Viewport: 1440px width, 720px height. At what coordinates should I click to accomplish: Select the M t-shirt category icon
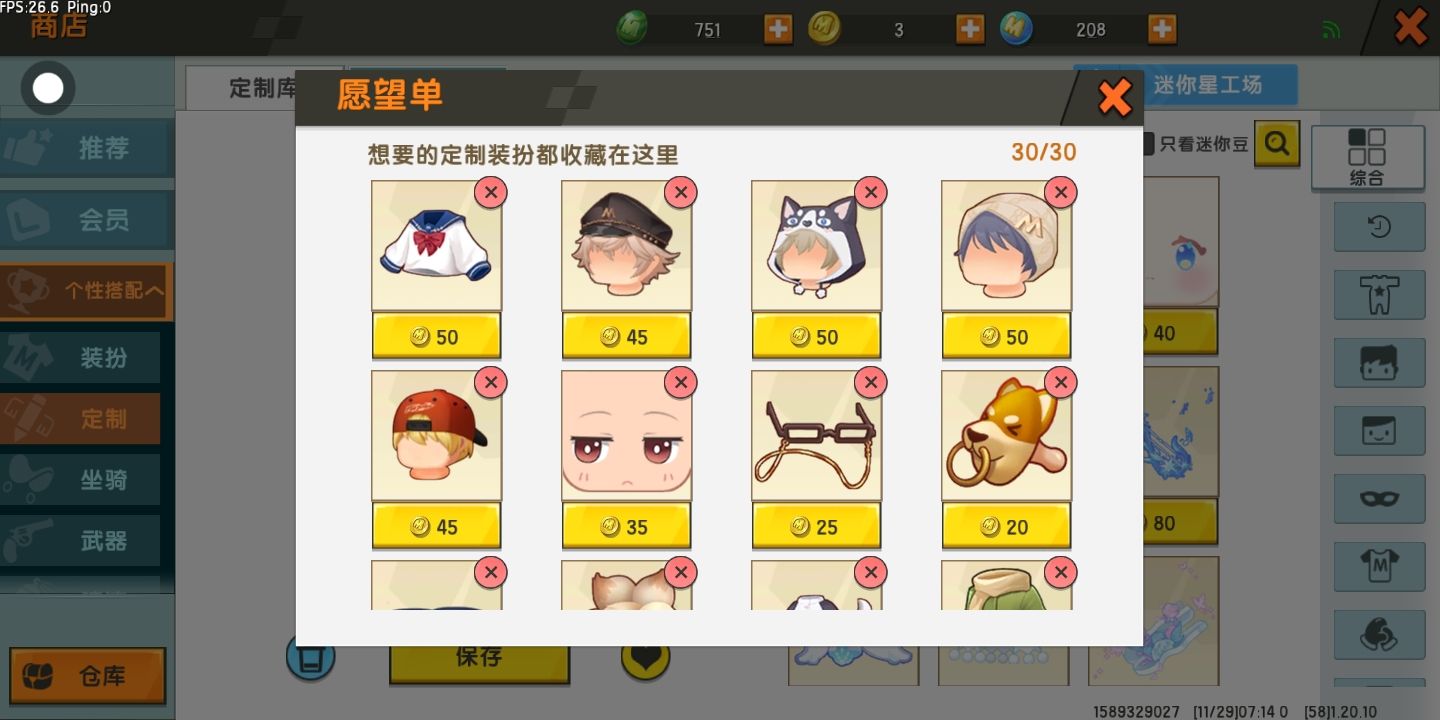tap(1379, 566)
